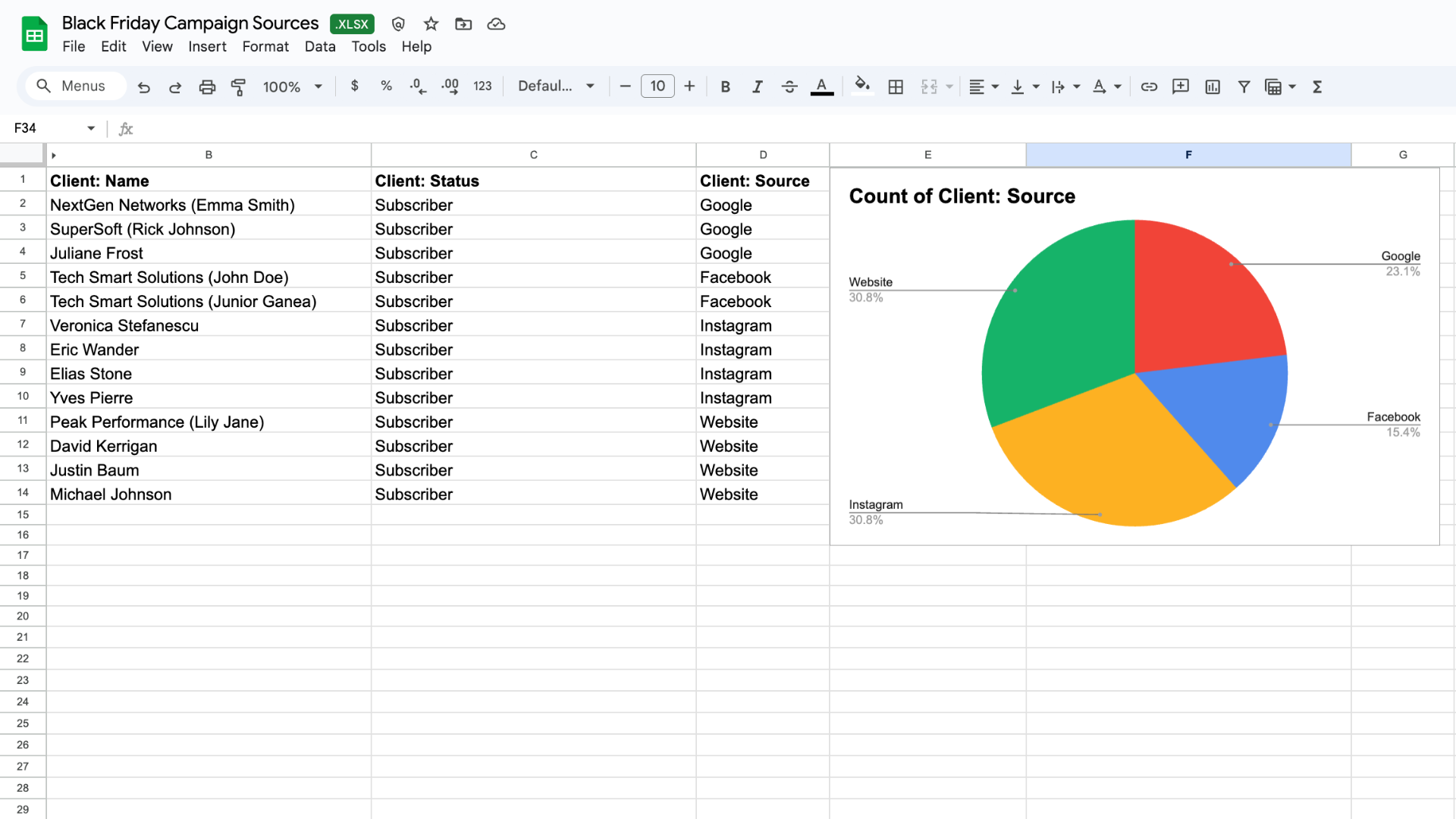The height and width of the screenshot is (819, 1456).
Task: Create a filter
Action: pyautogui.click(x=1243, y=86)
